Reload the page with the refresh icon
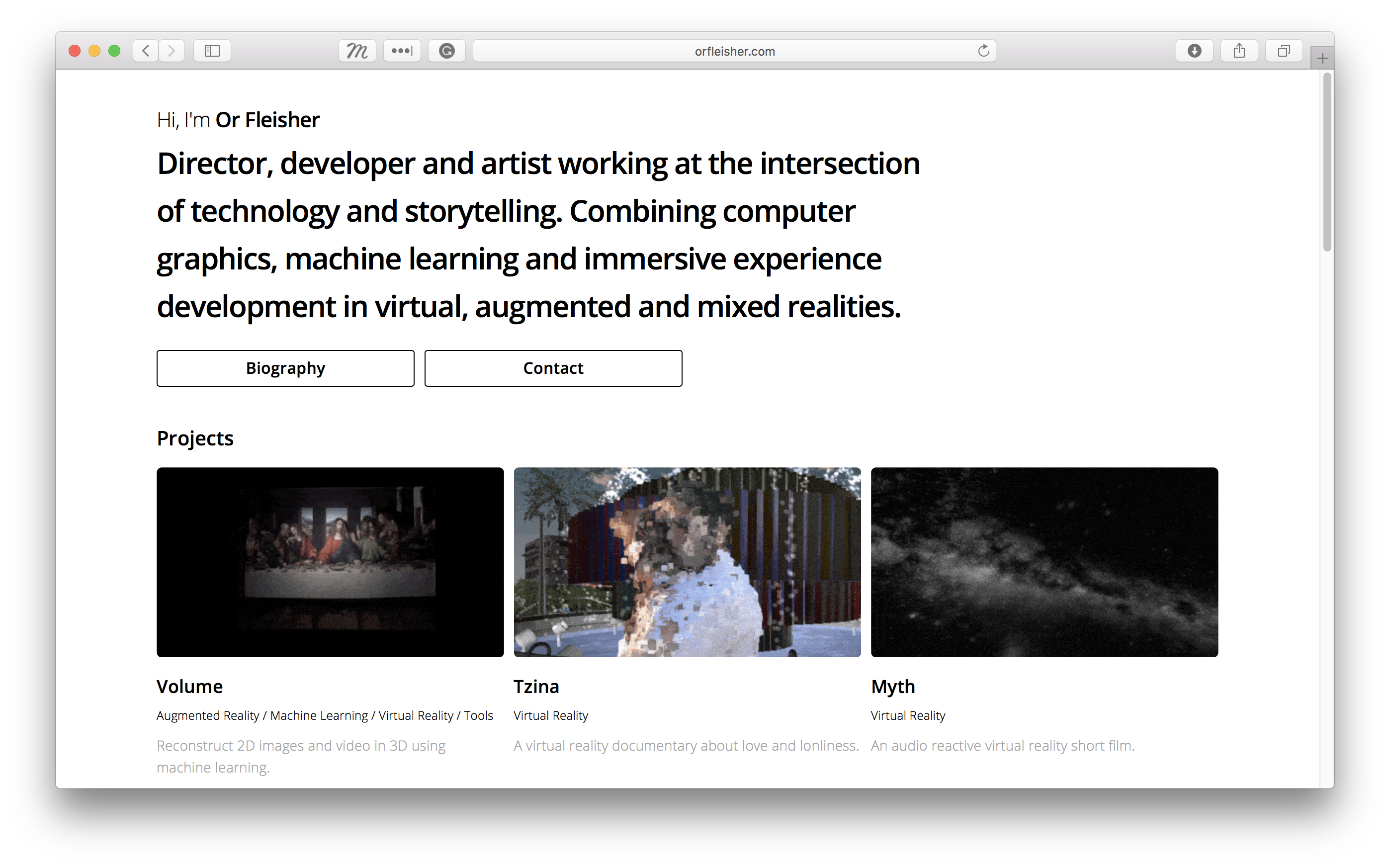Image resolution: width=1390 pixels, height=868 pixels. 984,51
